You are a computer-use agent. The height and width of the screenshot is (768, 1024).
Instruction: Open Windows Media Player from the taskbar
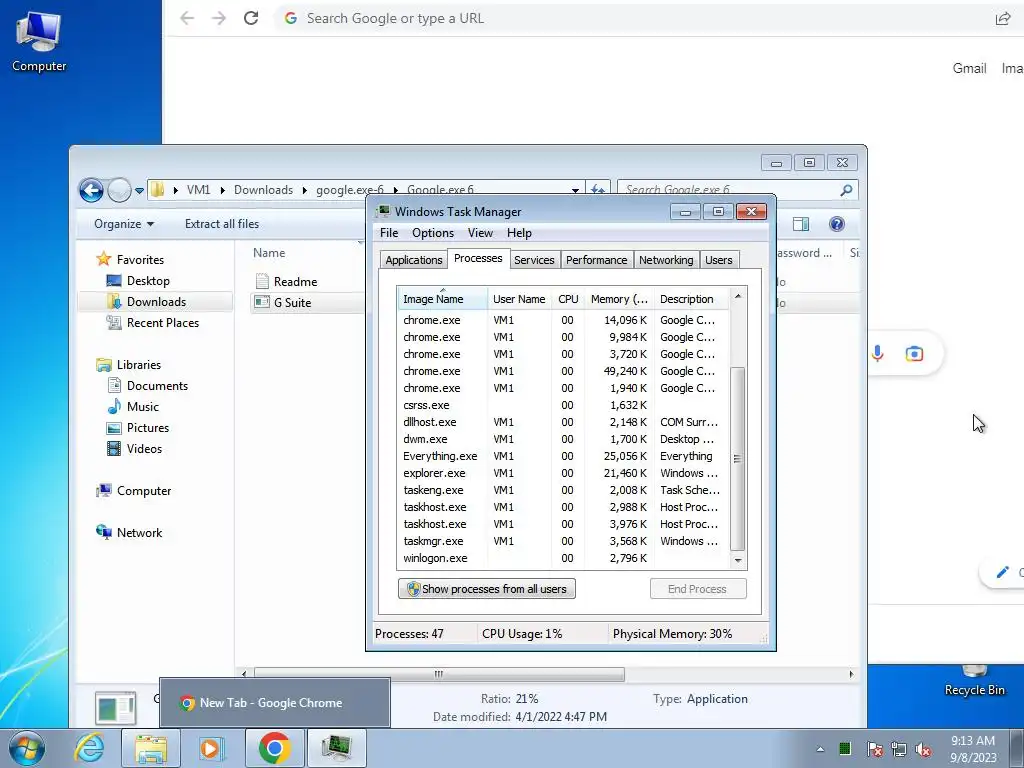[x=212, y=748]
